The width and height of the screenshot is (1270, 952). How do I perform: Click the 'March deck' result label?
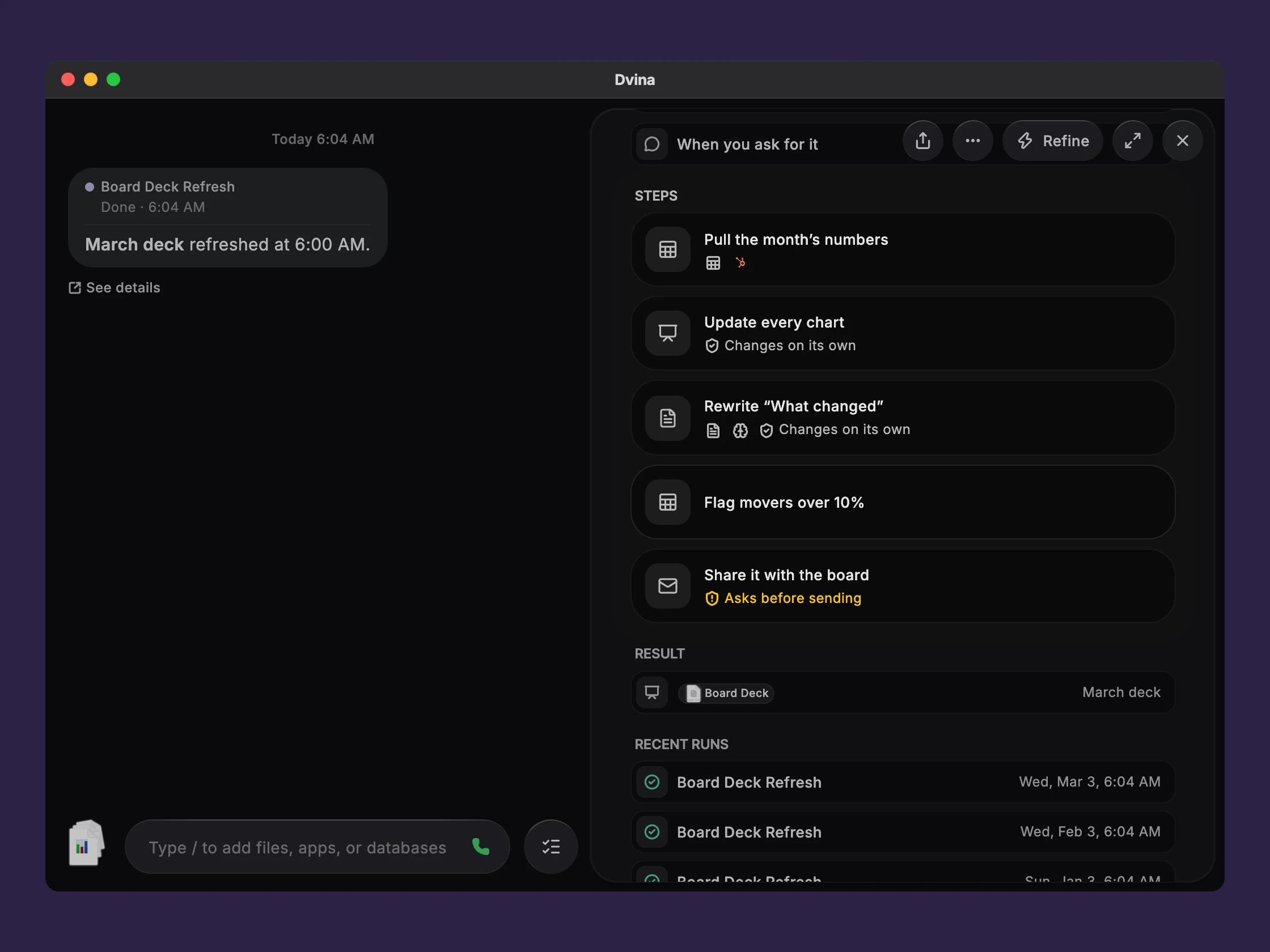coord(1121,692)
